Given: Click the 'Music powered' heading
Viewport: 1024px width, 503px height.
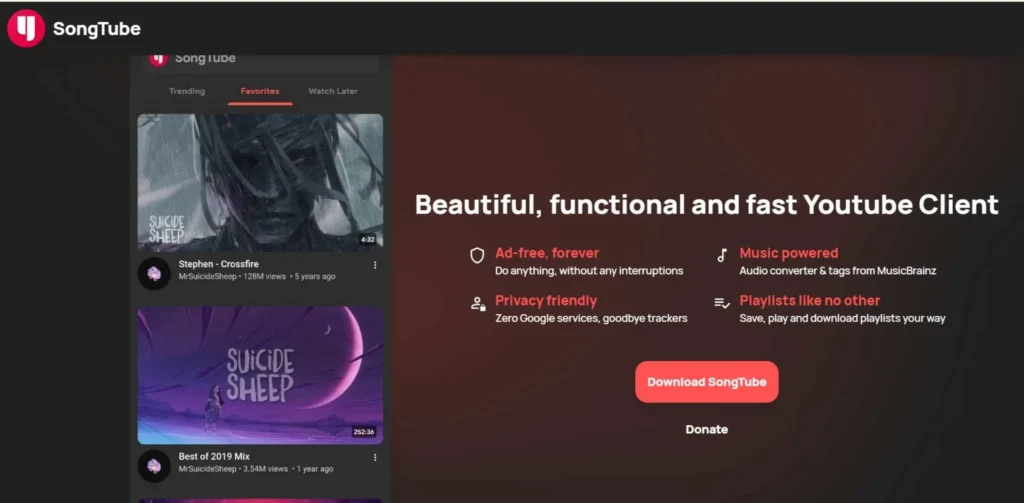Looking at the screenshot, I should [x=789, y=253].
